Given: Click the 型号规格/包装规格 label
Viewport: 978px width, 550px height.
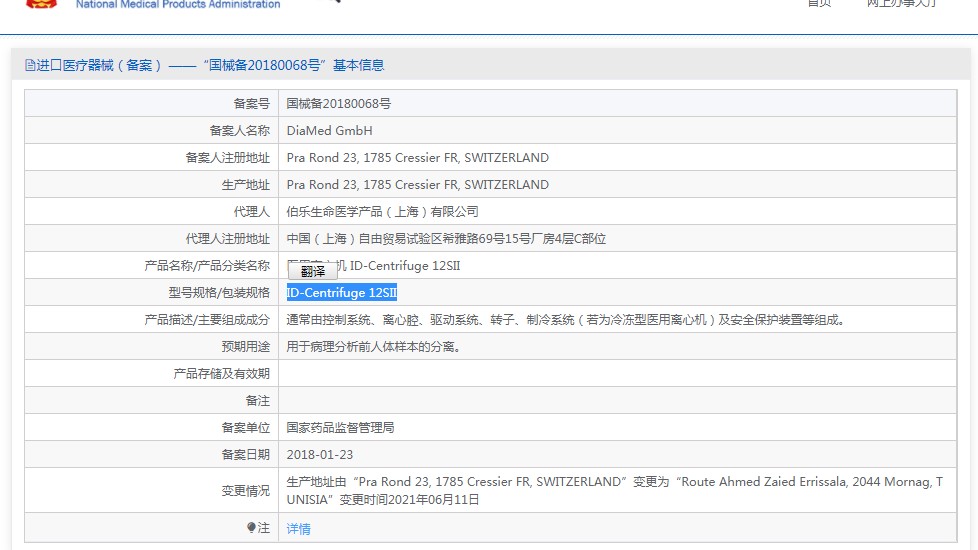Looking at the screenshot, I should pos(219,292).
